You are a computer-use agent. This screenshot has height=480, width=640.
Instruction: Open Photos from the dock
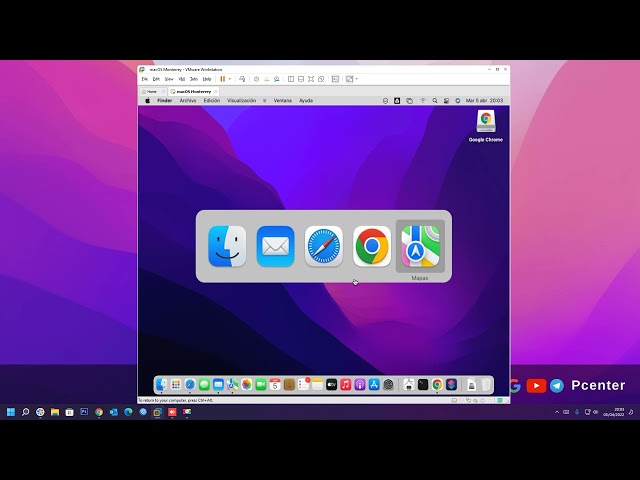247,384
